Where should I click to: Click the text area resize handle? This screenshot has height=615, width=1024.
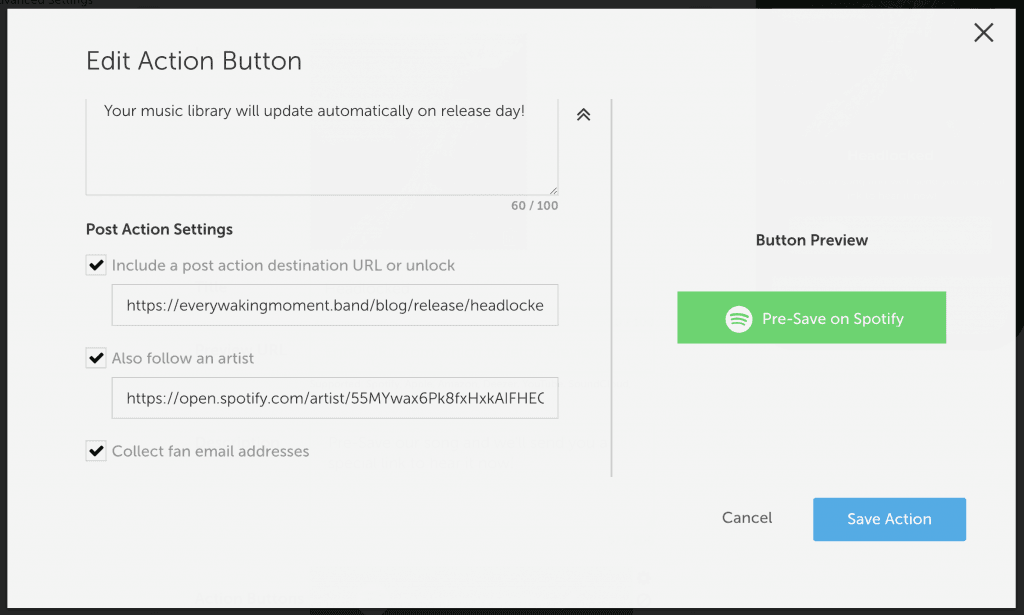click(x=553, y=190)
